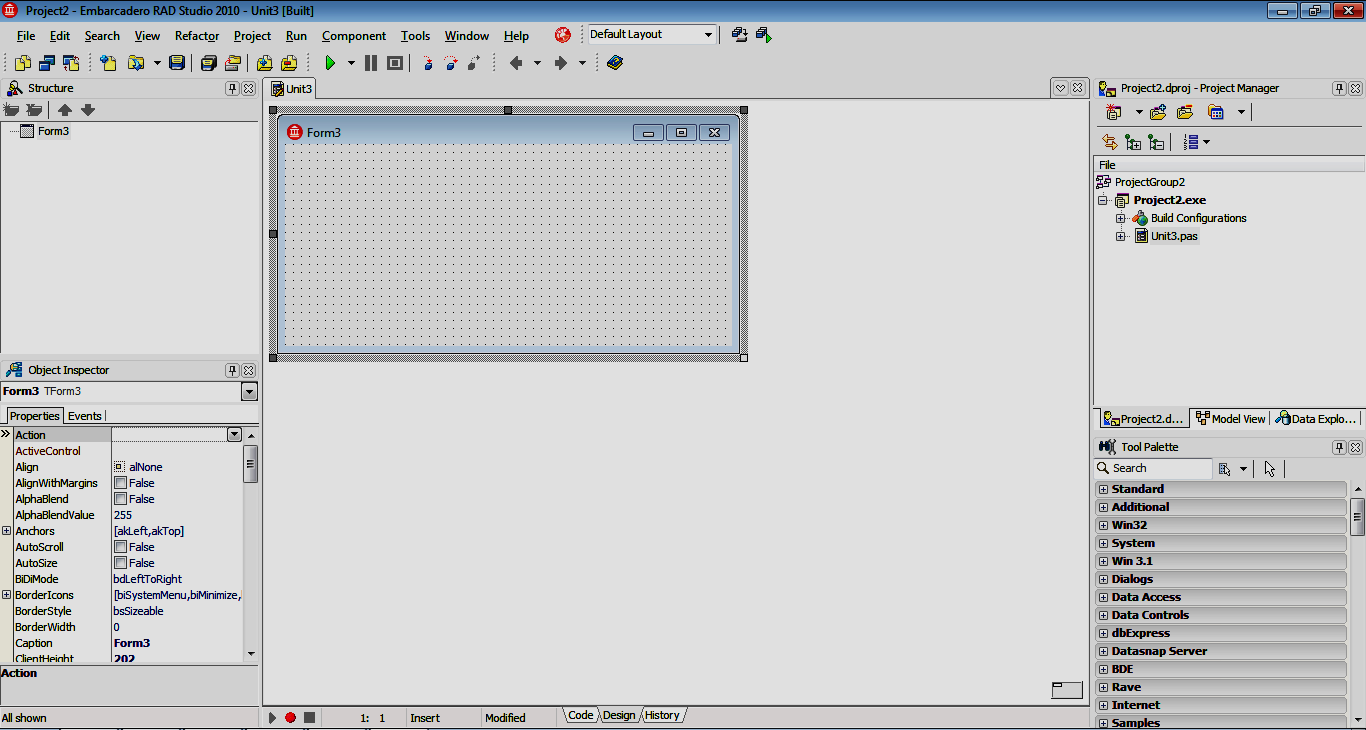Pin the Tool Palette panel

(x=1339, y=447)
